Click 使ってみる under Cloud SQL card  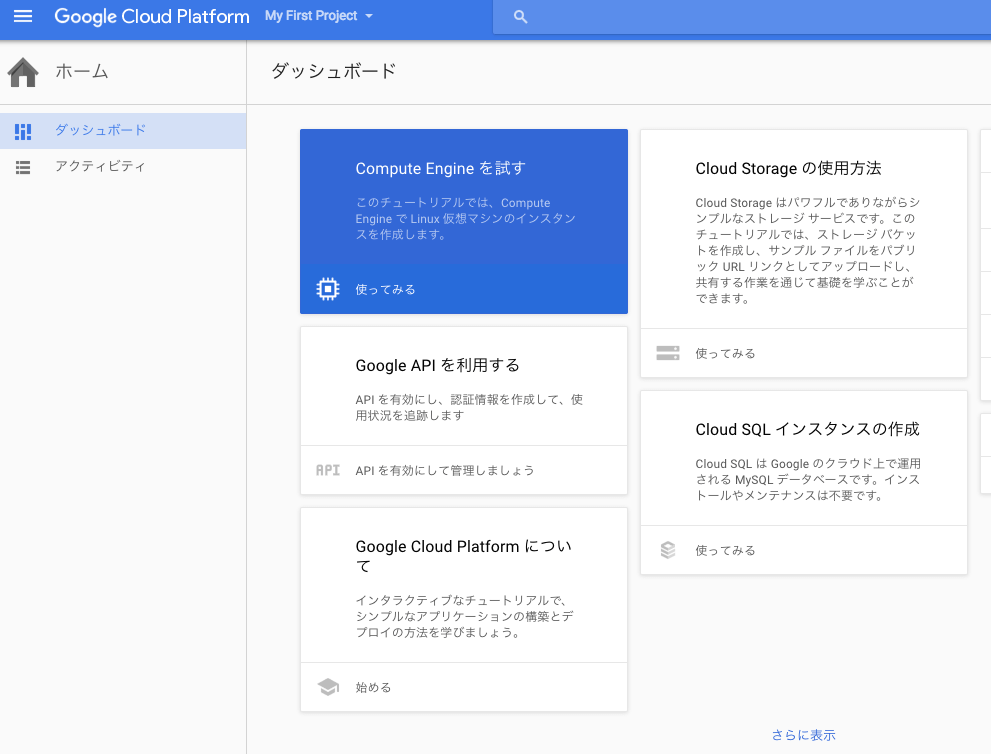(x=725, y=550)
